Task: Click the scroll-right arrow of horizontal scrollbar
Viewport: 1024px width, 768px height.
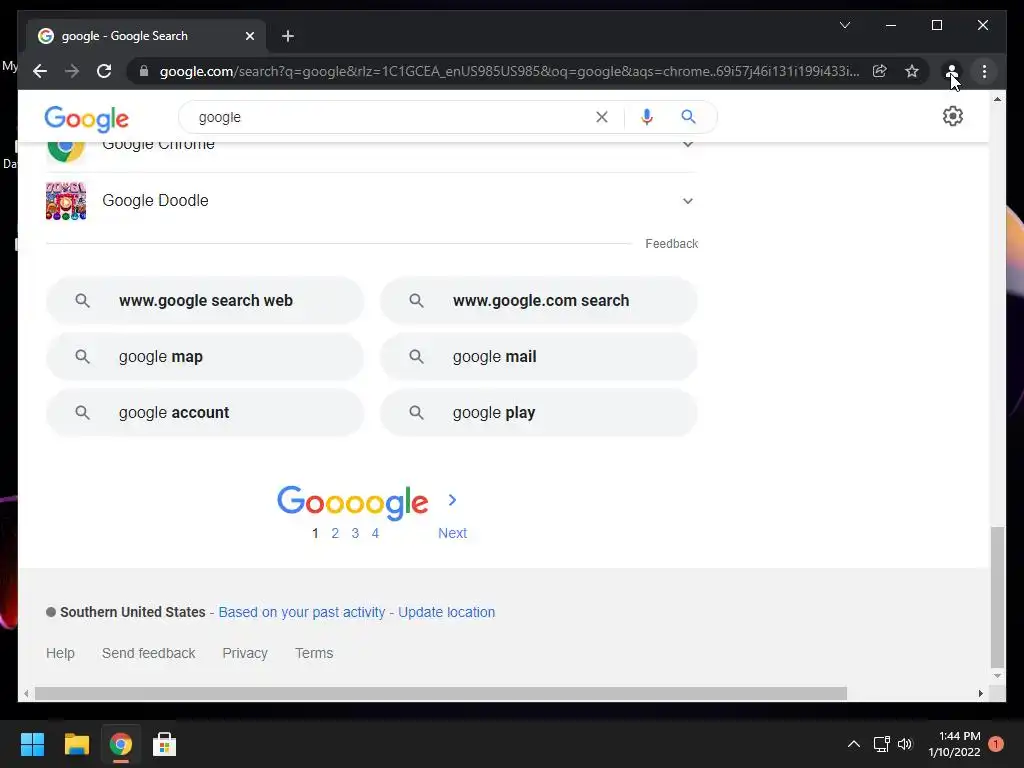Action: 980,694
